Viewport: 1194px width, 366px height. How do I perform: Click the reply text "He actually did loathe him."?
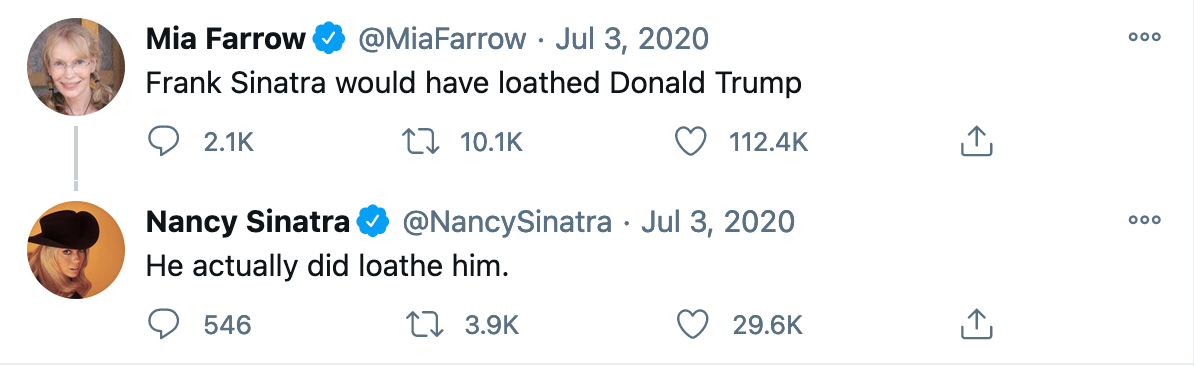tap(327, 266)
